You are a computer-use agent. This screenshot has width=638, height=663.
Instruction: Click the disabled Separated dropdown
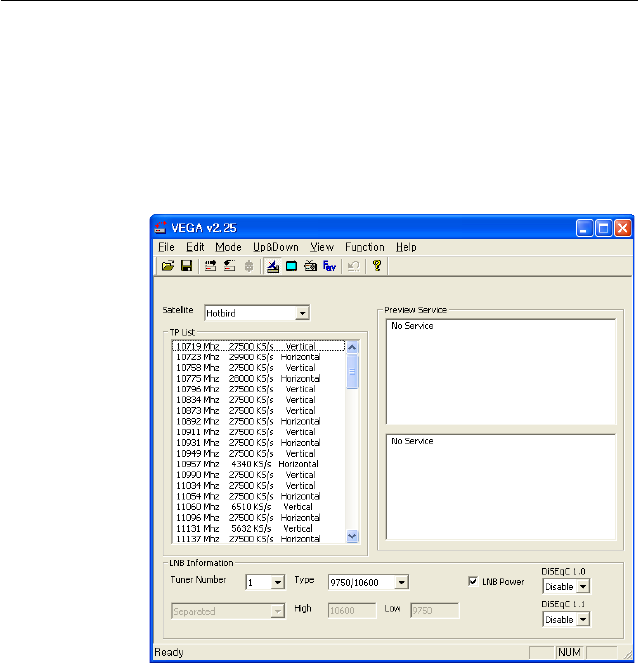click(x=228, y=611)
